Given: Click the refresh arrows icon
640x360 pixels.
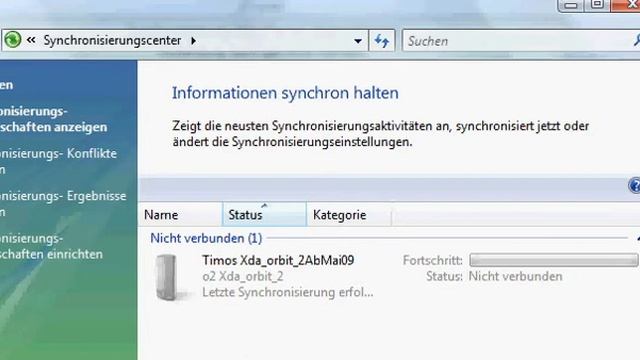Looking at the screenshot, I should 382,40.
